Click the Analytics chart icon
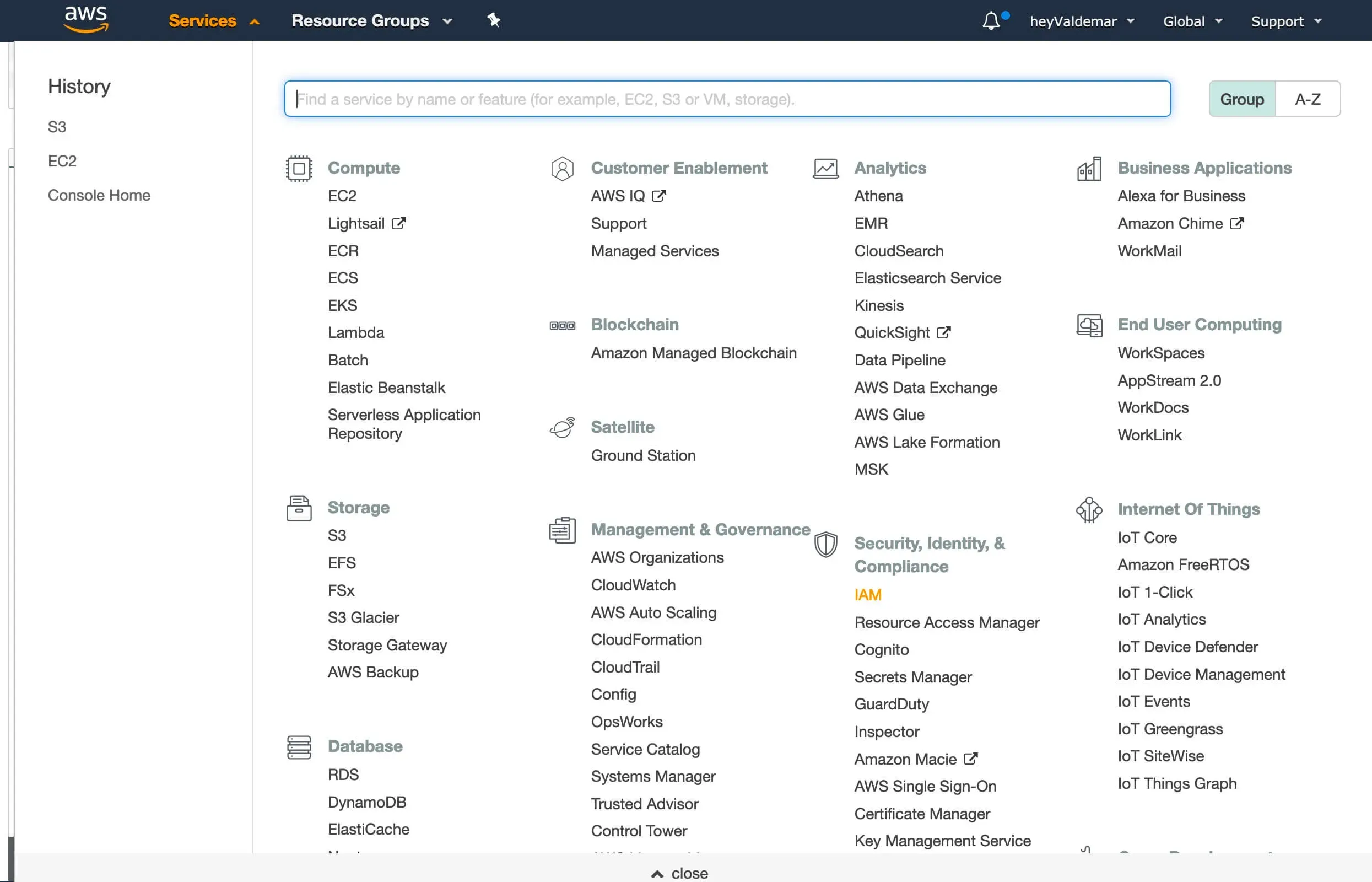This screenshot has height=882, width=1372. coord(825,168)
